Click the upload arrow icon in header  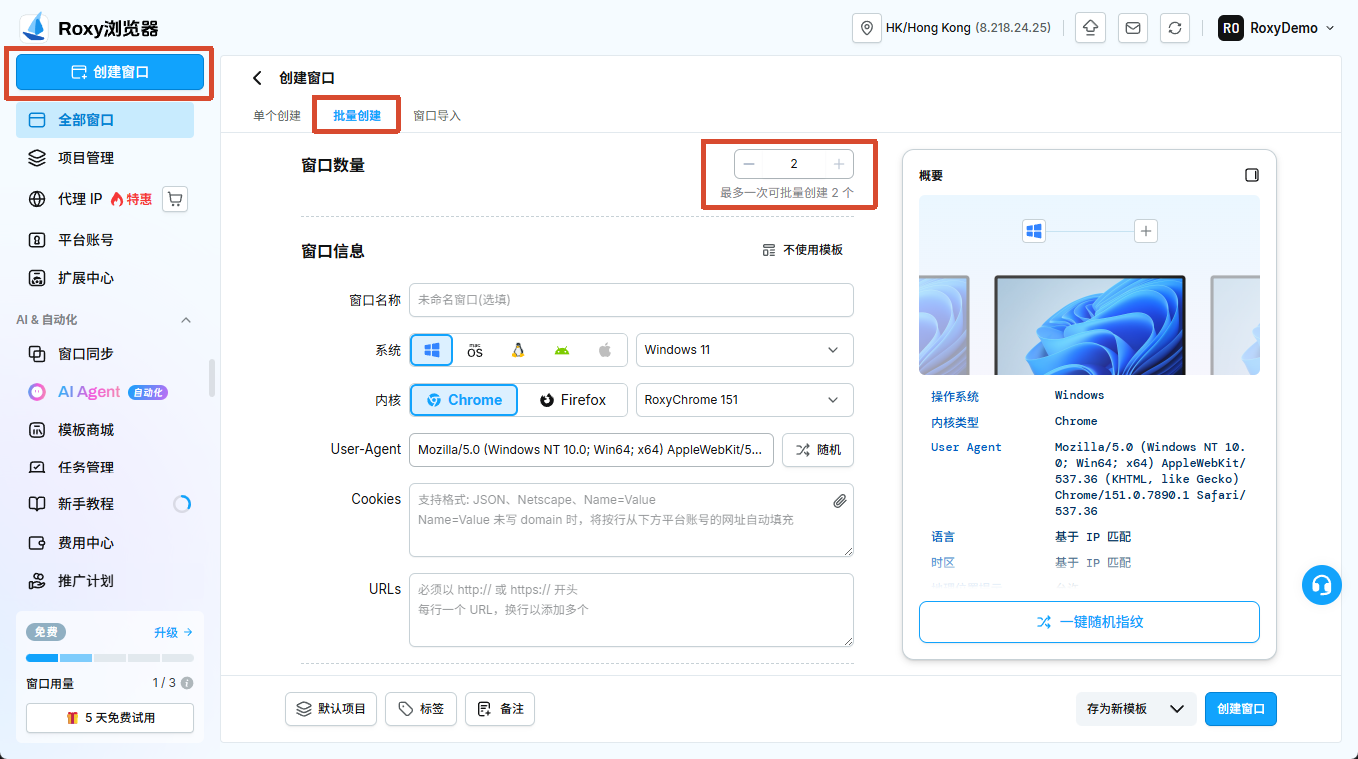[x=1090, y=28]
